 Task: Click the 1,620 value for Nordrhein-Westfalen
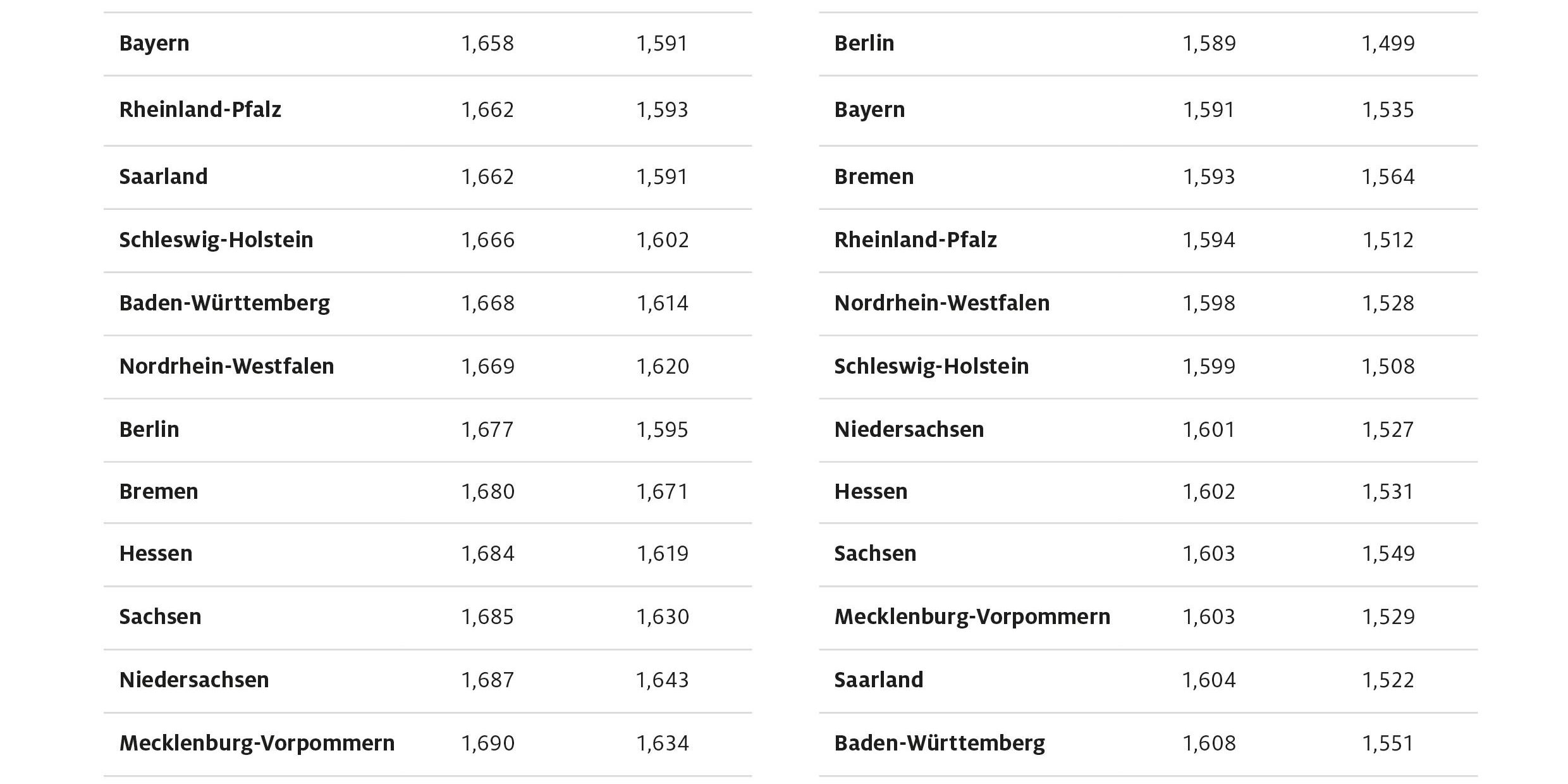click(662, 367)
